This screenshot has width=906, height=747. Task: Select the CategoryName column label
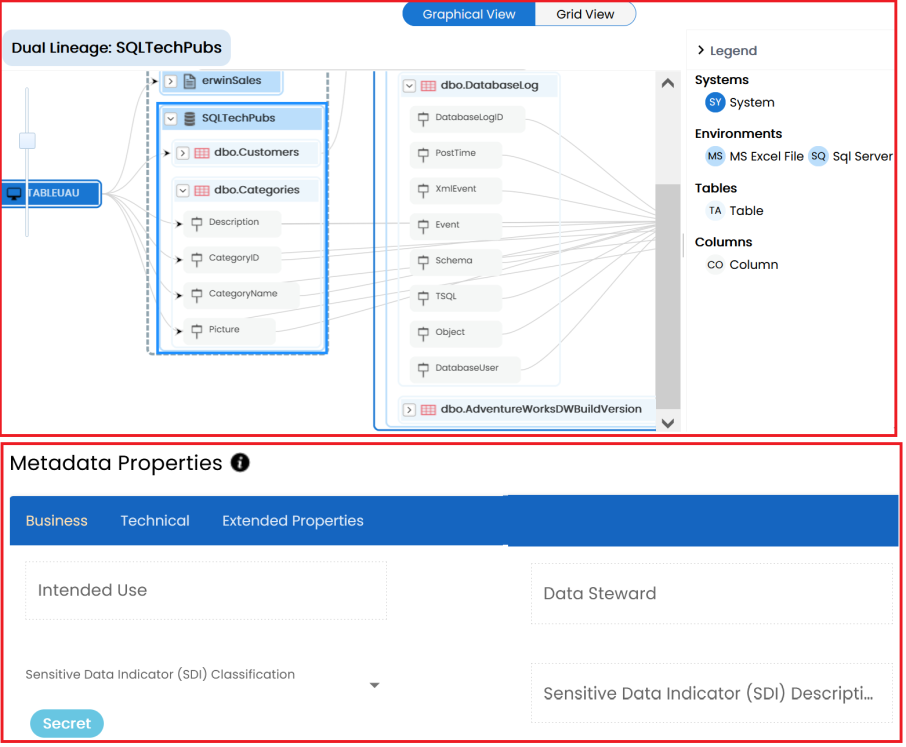point(243,294)
